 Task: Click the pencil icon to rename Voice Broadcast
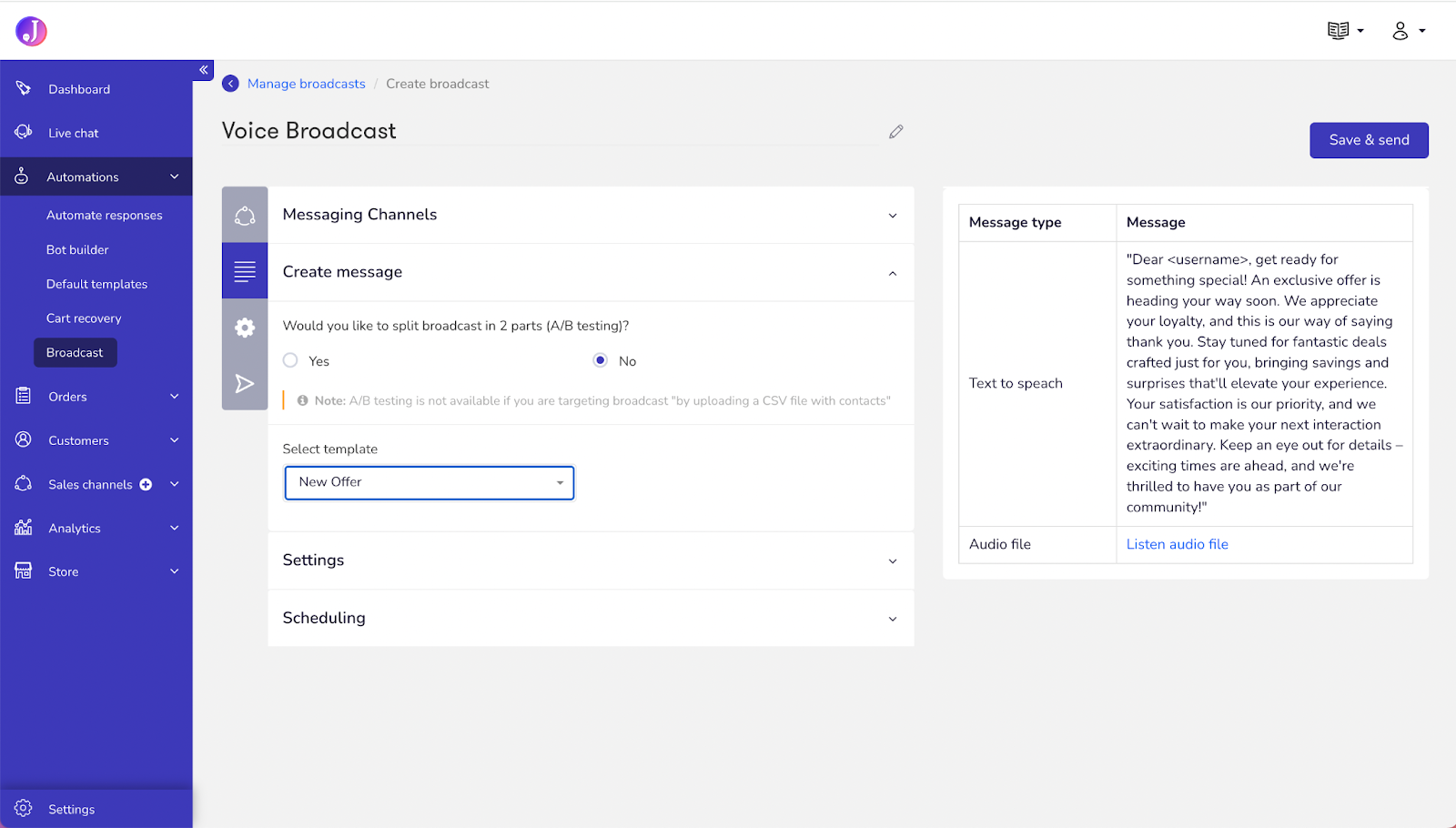pos(895,132)
